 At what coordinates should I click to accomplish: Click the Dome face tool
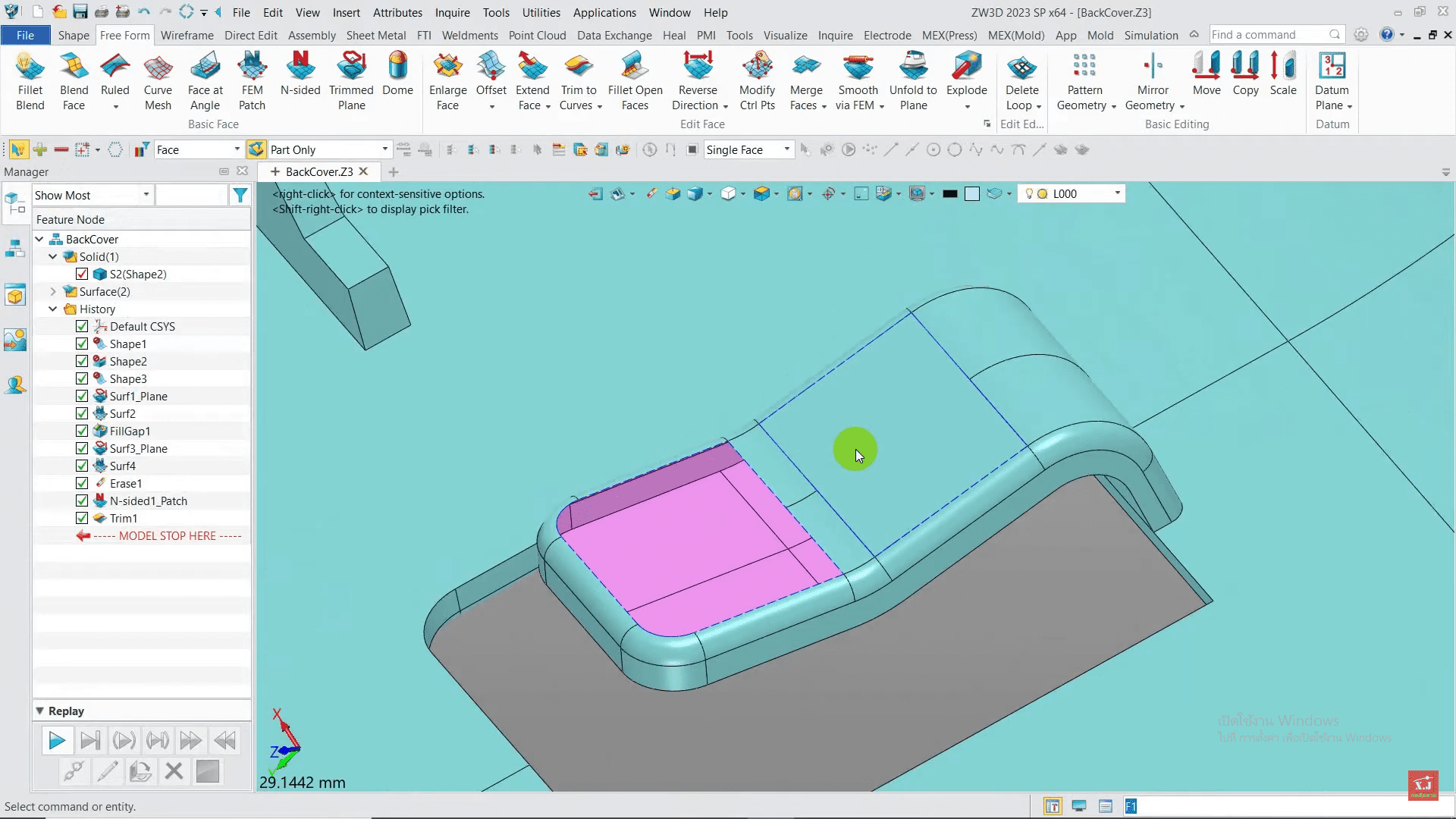tap(397, 74)
